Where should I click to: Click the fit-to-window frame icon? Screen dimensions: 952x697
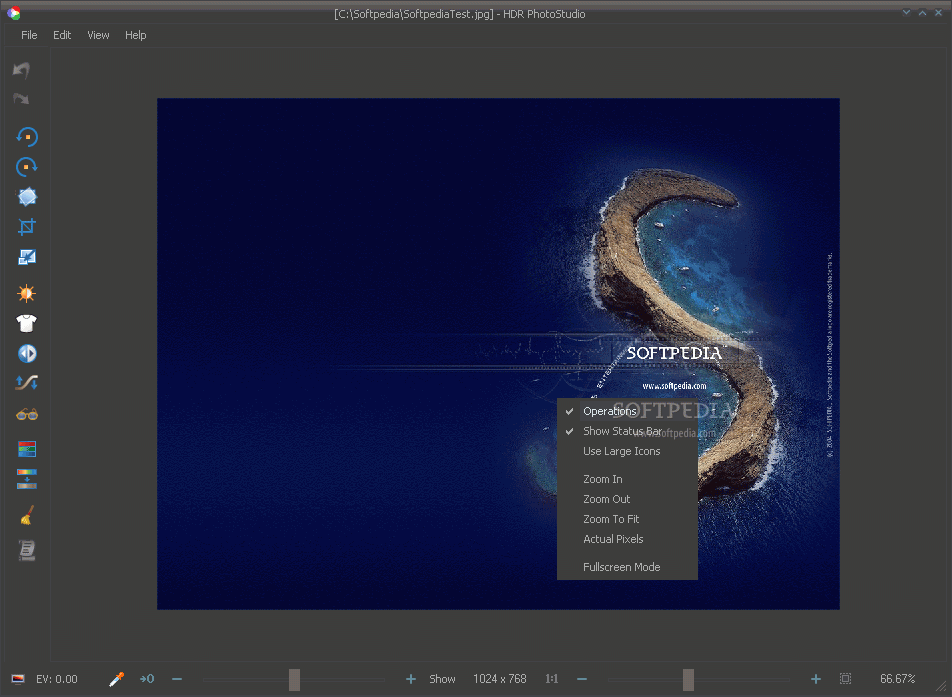coord(845,679)
